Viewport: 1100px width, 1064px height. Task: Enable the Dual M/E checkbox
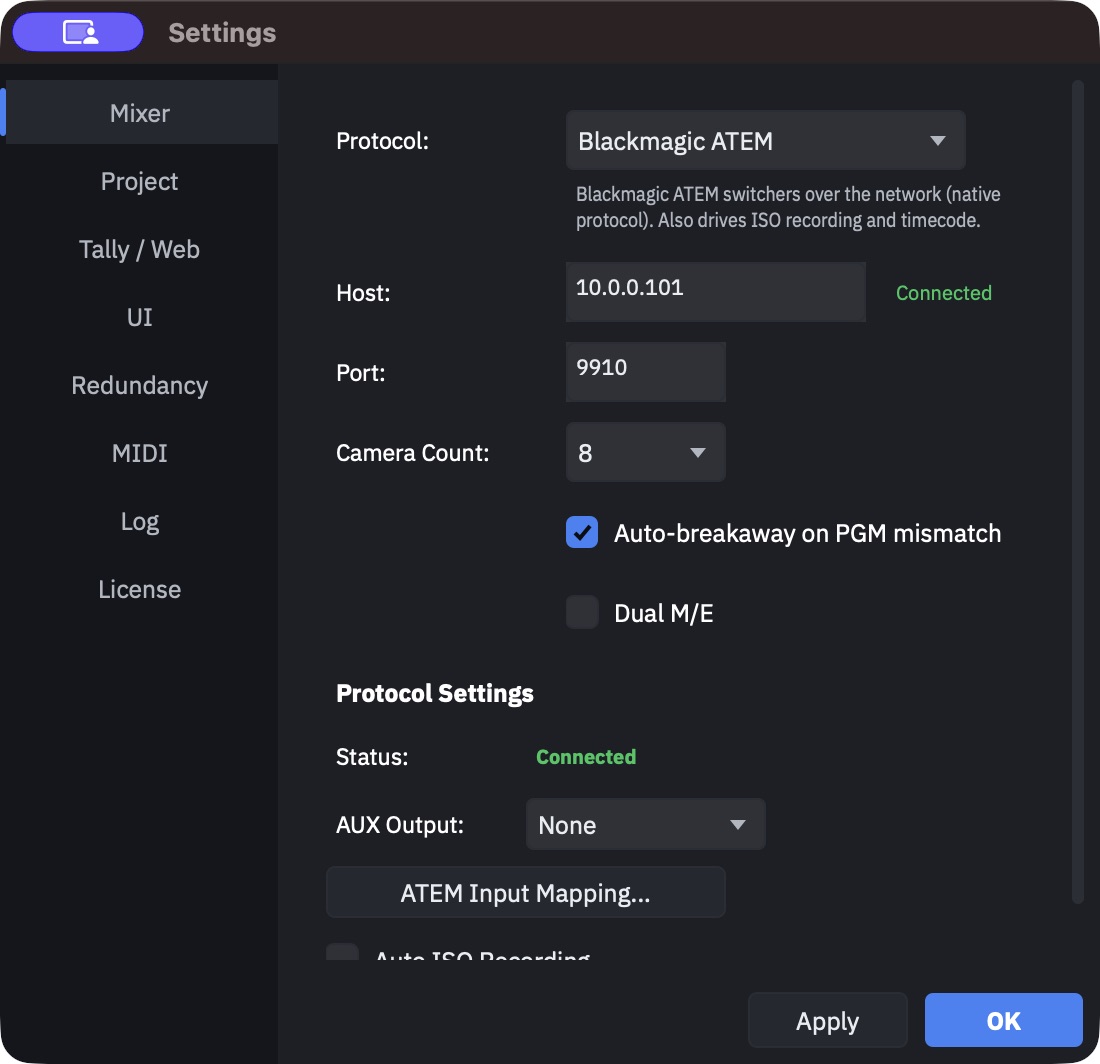point(582,612)
